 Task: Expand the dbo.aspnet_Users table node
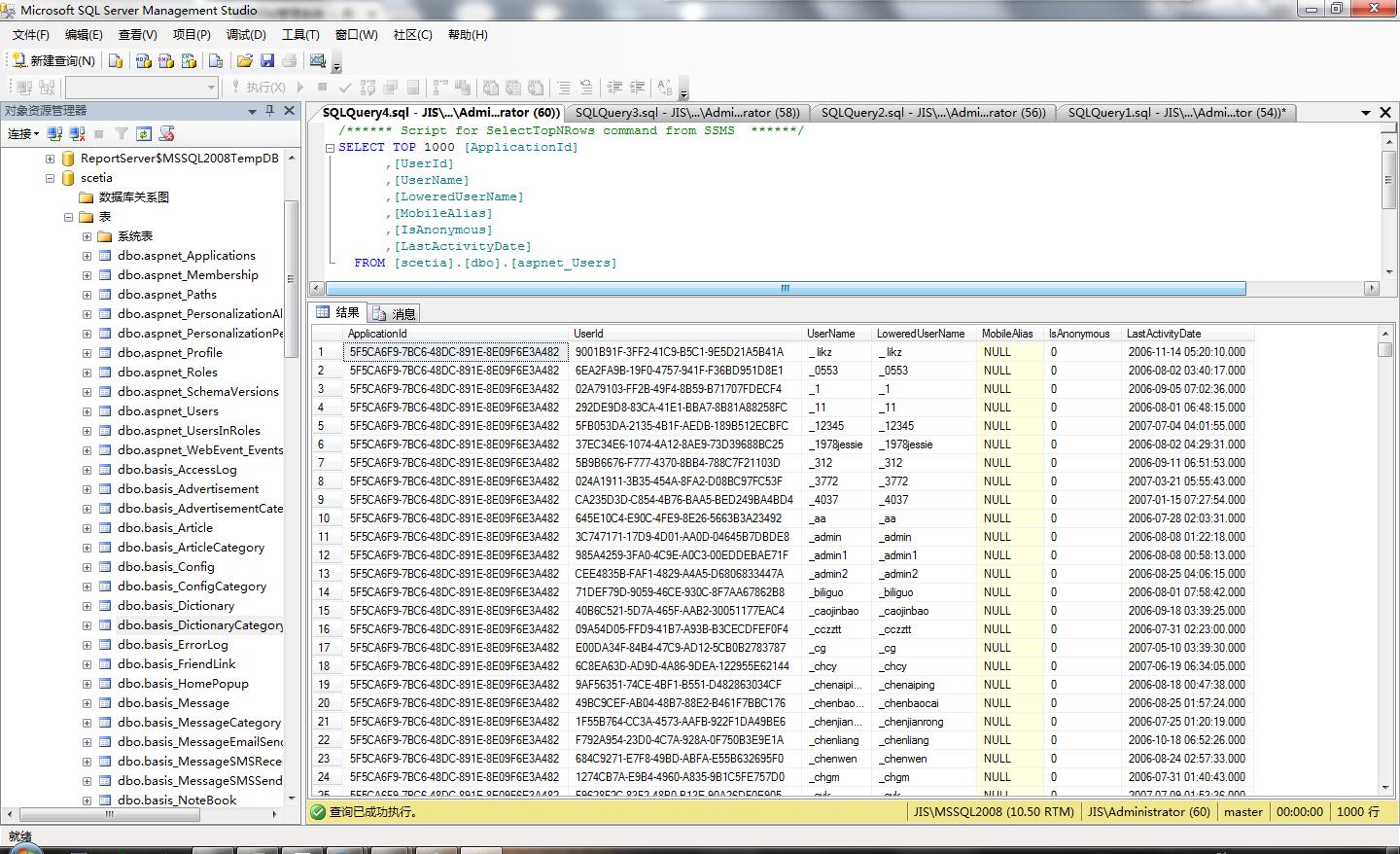[87, 411]
